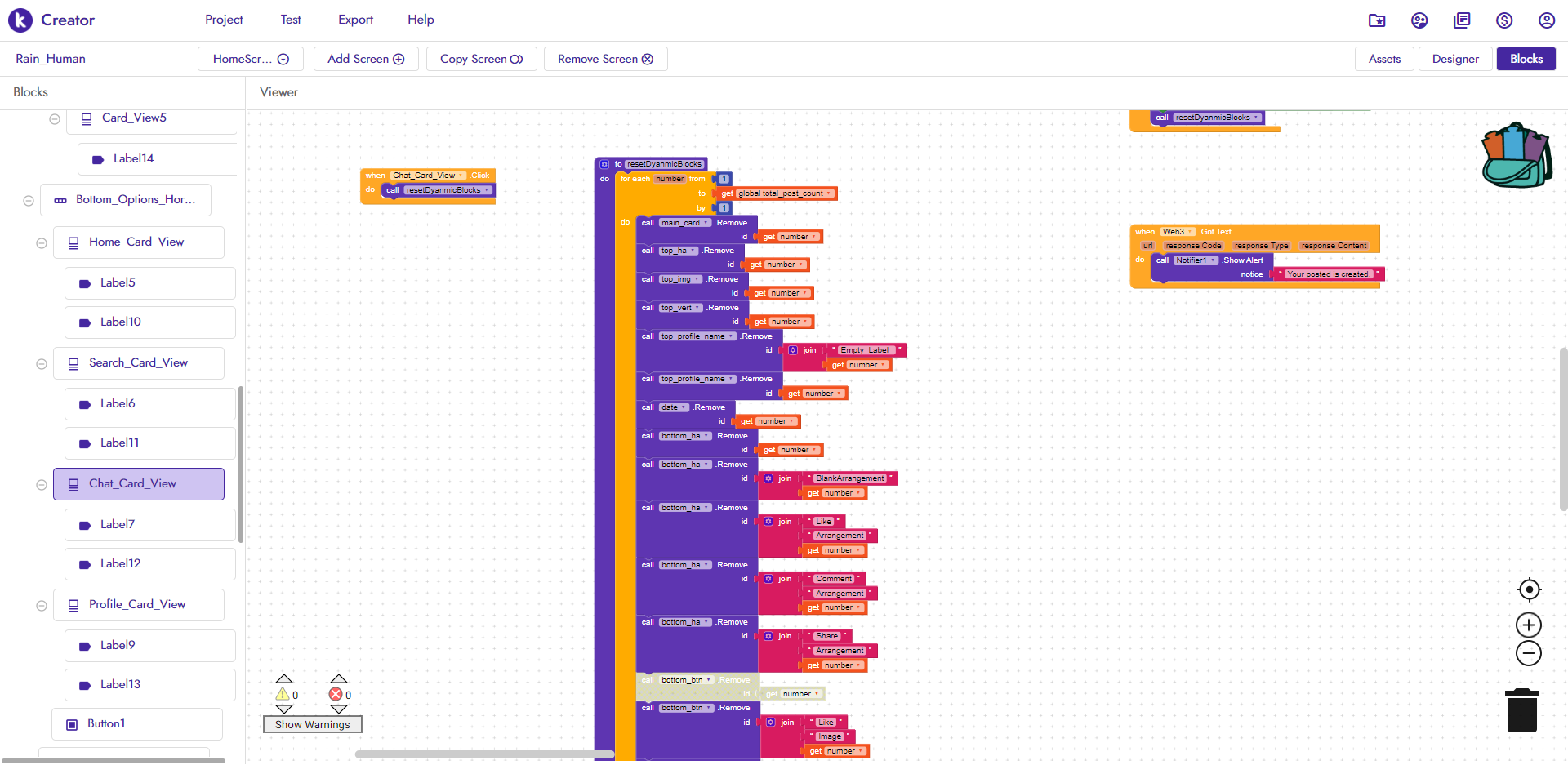Zoom in with the plus circle icon
The width and height of the screenshot is (1568, 765).
pyautogui.click(x=1529, y=625)
